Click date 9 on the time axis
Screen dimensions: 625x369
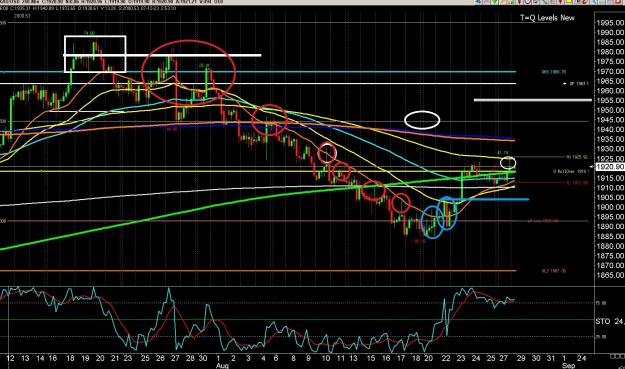tap(308, 358)
